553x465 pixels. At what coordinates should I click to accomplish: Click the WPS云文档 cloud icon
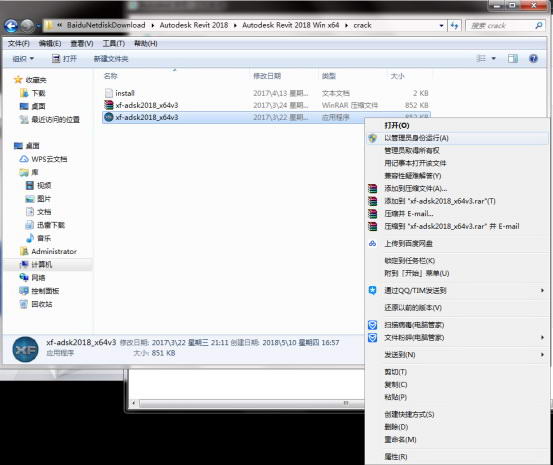(x=24, y=159)
